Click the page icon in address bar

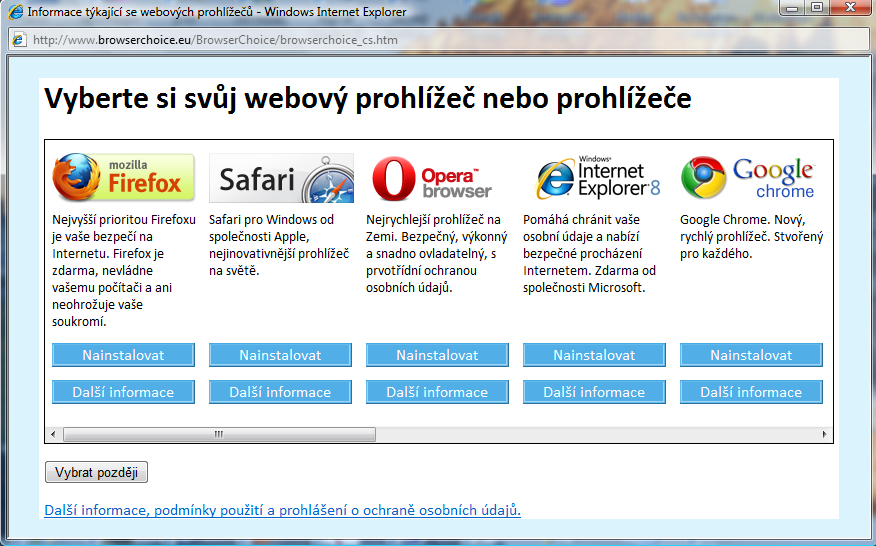click(x=20, y=40)
